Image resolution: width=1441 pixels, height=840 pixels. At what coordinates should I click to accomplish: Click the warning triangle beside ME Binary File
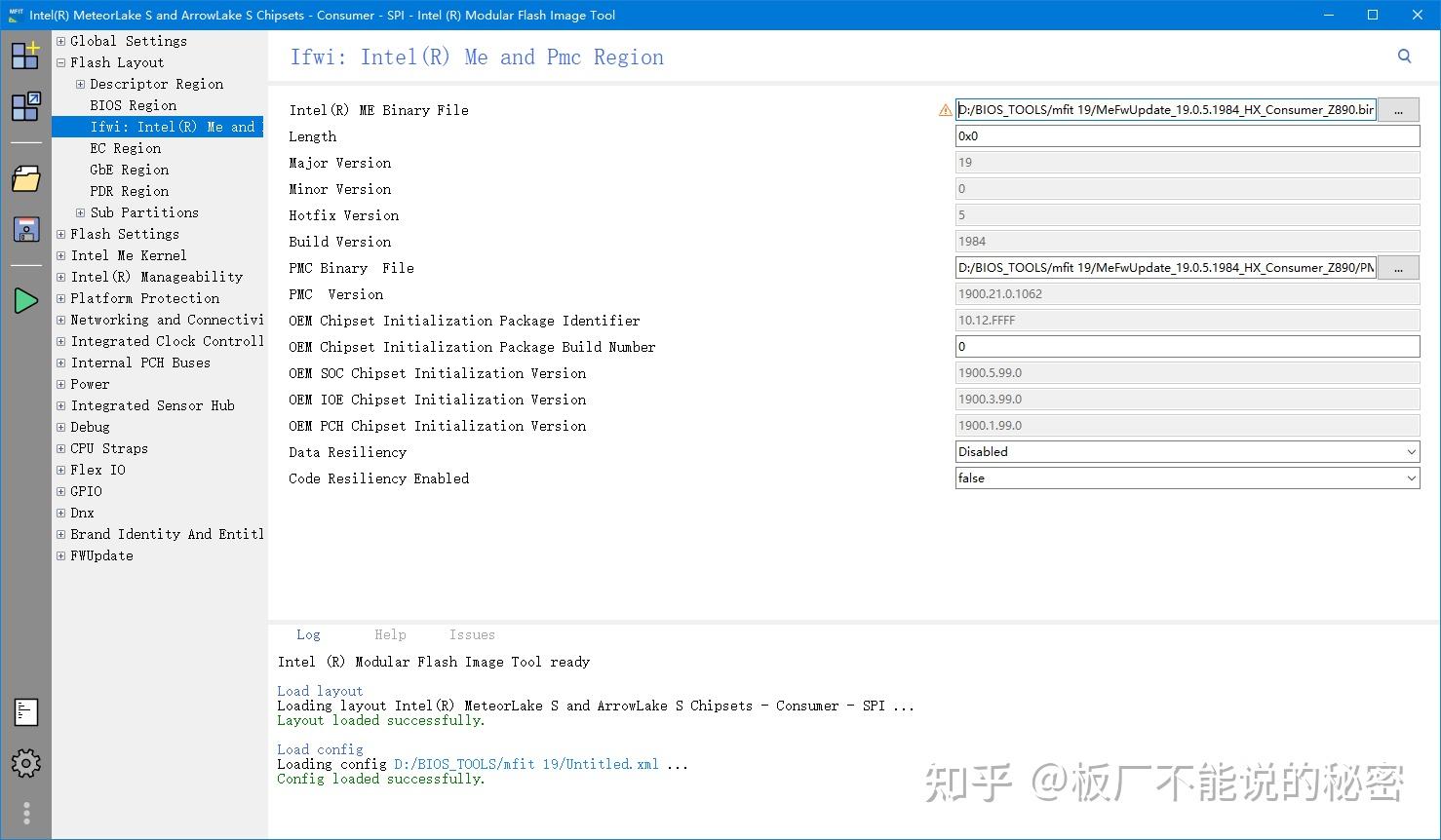click(x=945, y=110)
